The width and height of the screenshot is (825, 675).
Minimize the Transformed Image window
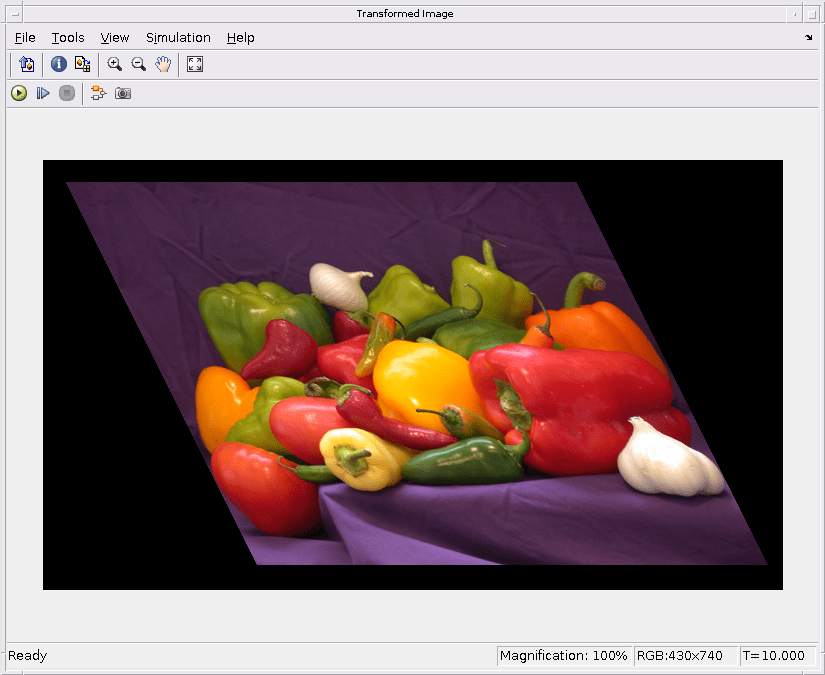click(794, 14)
